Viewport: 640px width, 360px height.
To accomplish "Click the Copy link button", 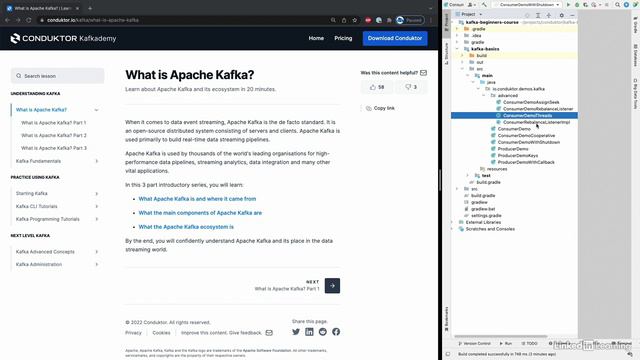I will 380,108.
